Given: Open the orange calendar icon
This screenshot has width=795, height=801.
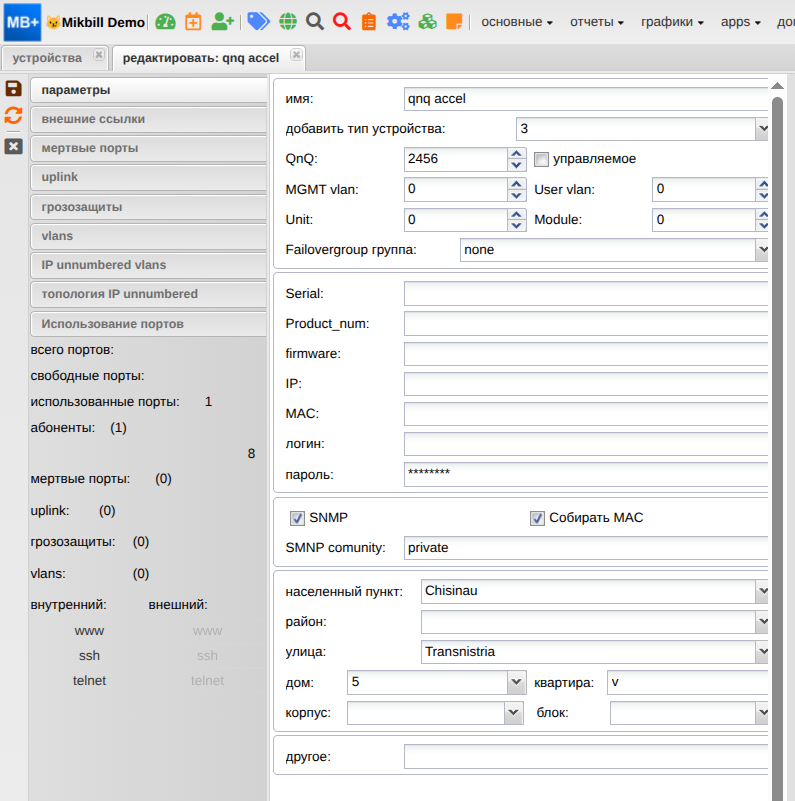Looking at the screenshot, I should (x=193, y=21).
